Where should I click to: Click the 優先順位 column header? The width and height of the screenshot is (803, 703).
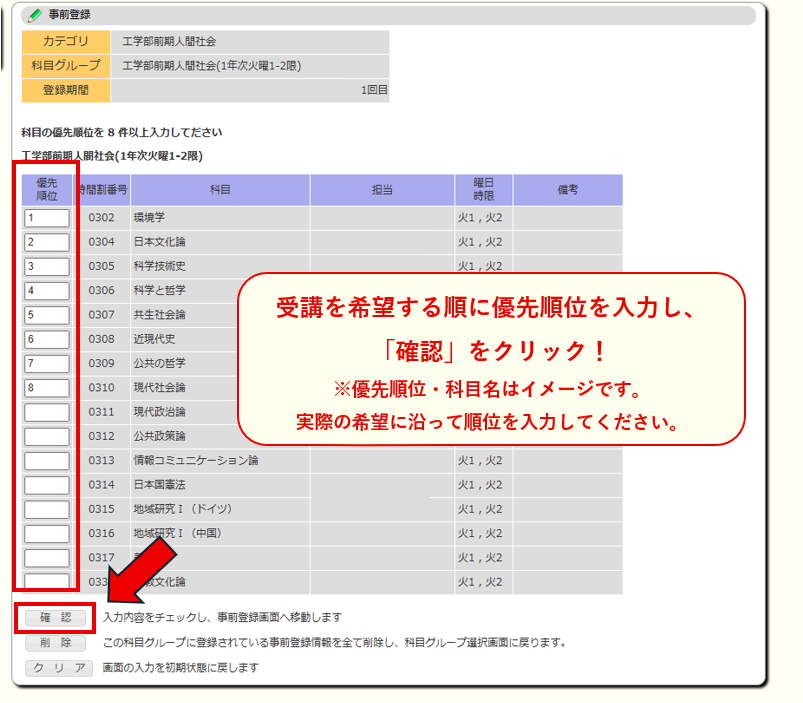(47, 190)
